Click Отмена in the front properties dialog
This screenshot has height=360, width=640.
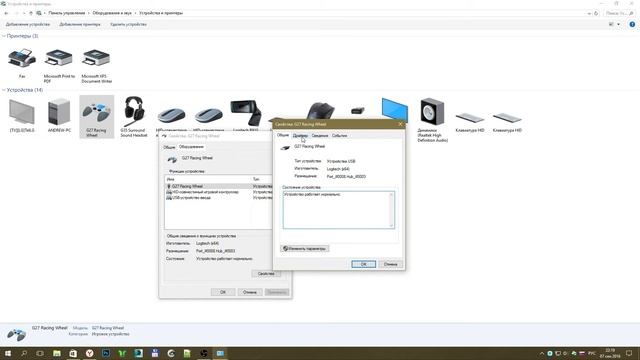pos(390,264)
